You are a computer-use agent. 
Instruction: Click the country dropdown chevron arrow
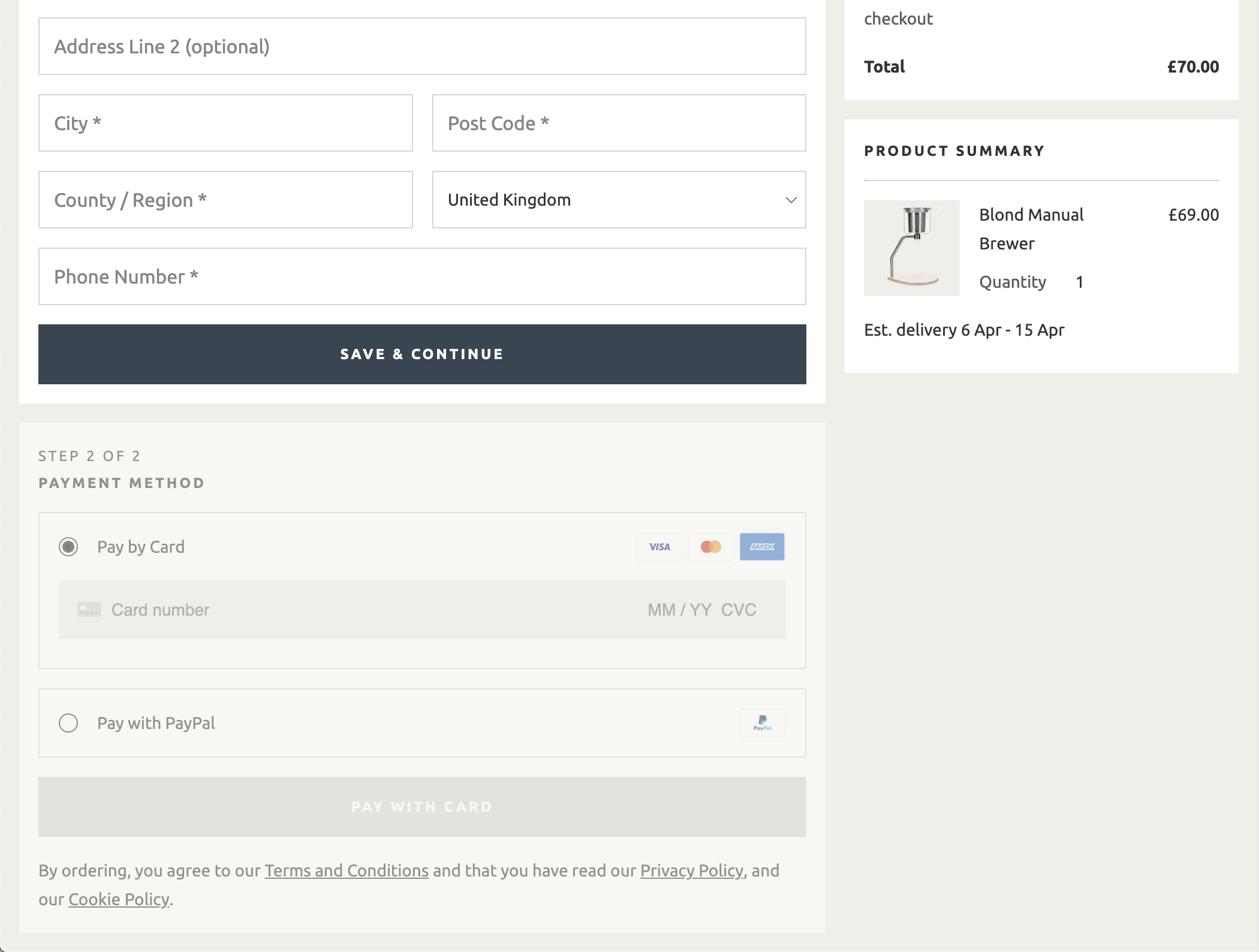point(791,200)
